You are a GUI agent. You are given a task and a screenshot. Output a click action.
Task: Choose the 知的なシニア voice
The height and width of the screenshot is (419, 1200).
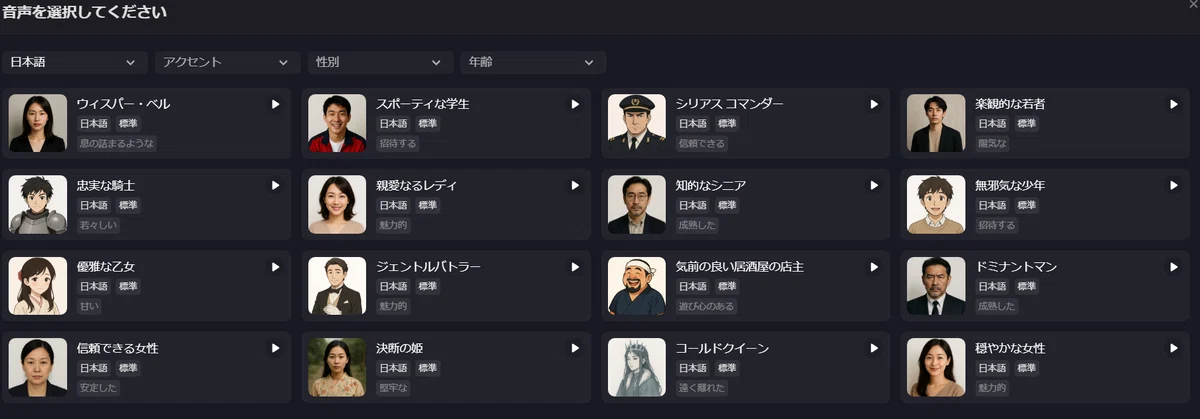click(x=746, y=204)
